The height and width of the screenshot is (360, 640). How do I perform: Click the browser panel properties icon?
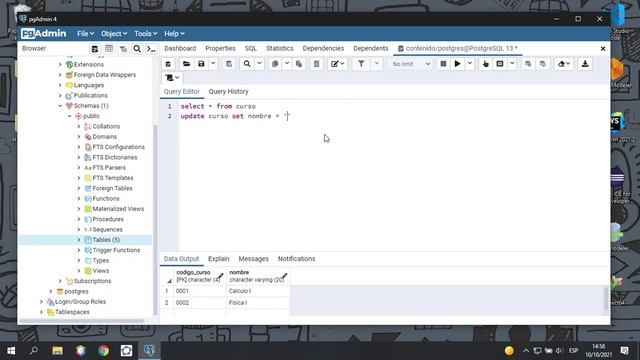pyautogui.click(x=95, y=49)
